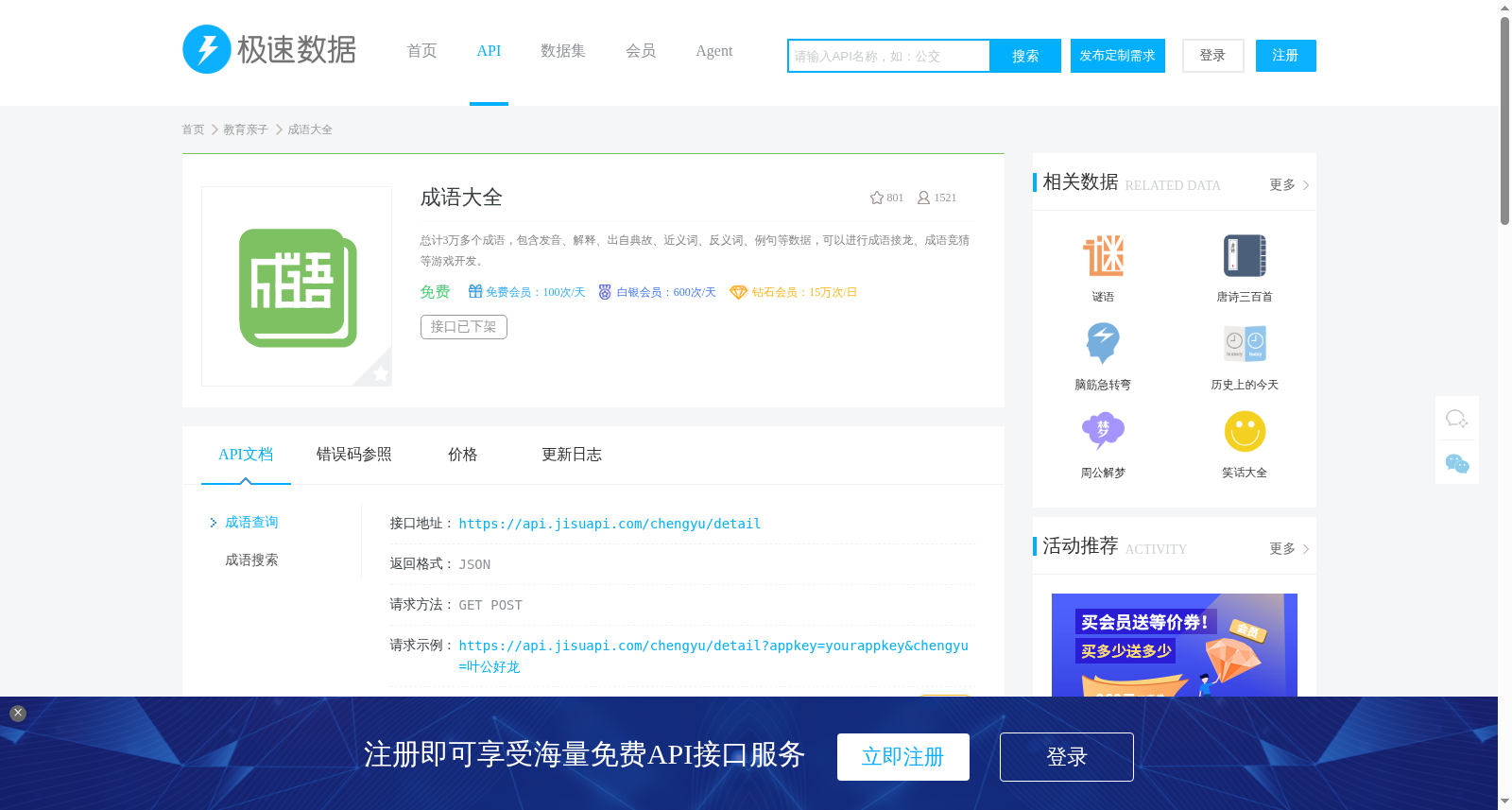The image size is (1512, 810).
Task: Click the 登录 button in header
Action: 1213,56
